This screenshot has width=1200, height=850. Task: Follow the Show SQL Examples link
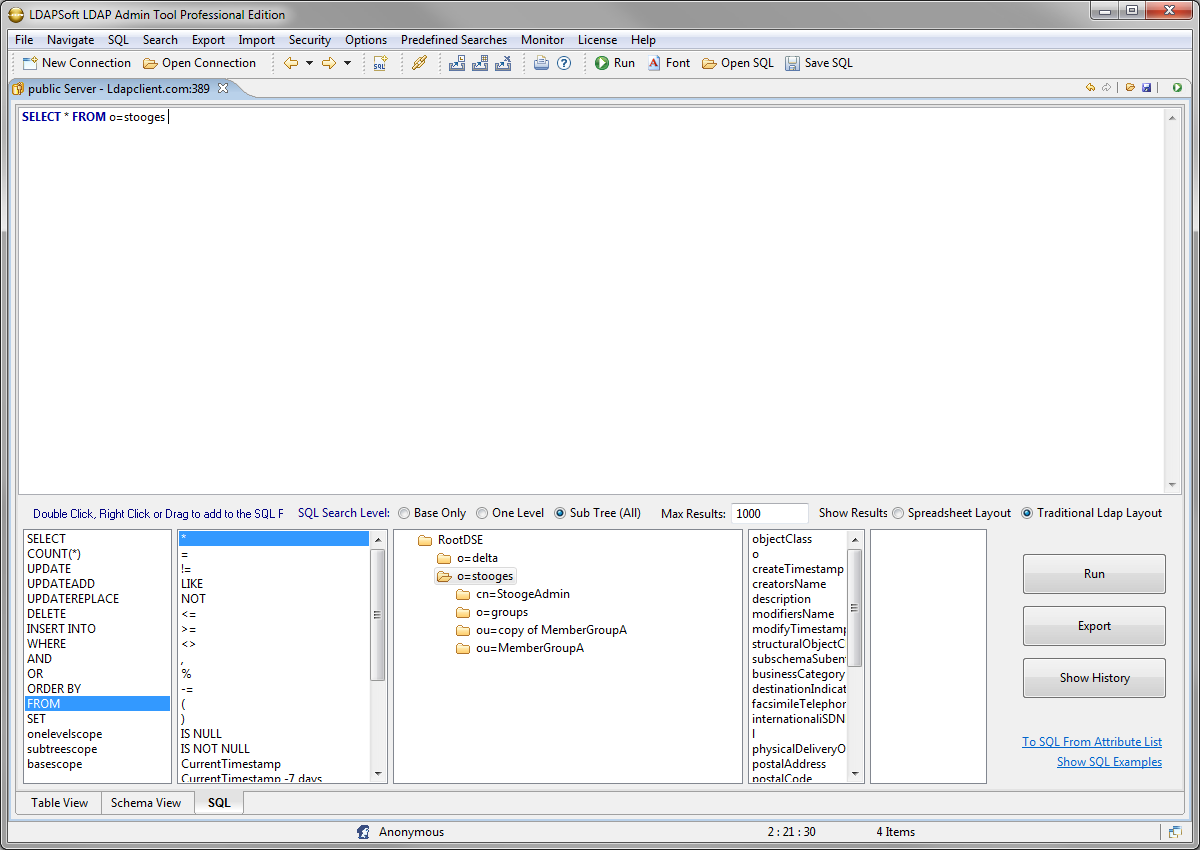pos(1109,761)
